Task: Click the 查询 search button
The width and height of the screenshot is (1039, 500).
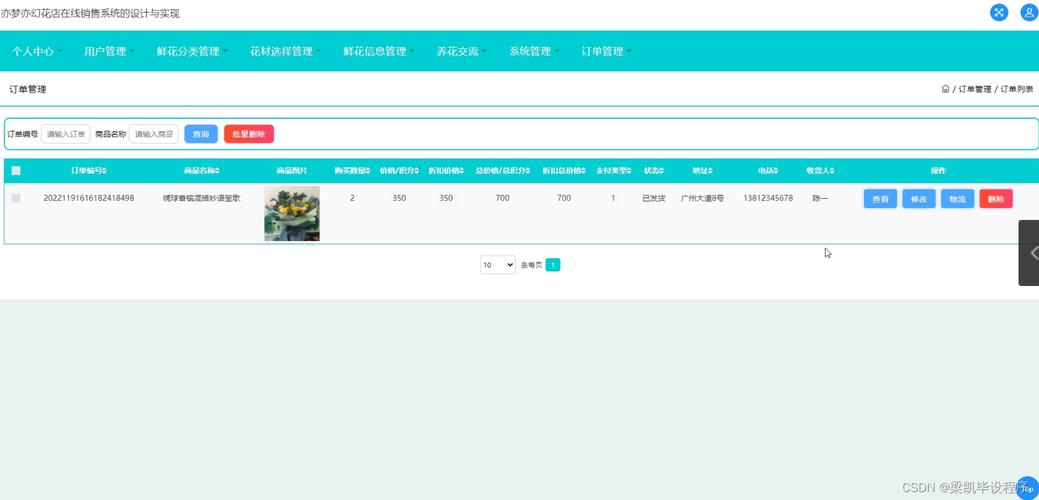Action: tap(201, 134)
